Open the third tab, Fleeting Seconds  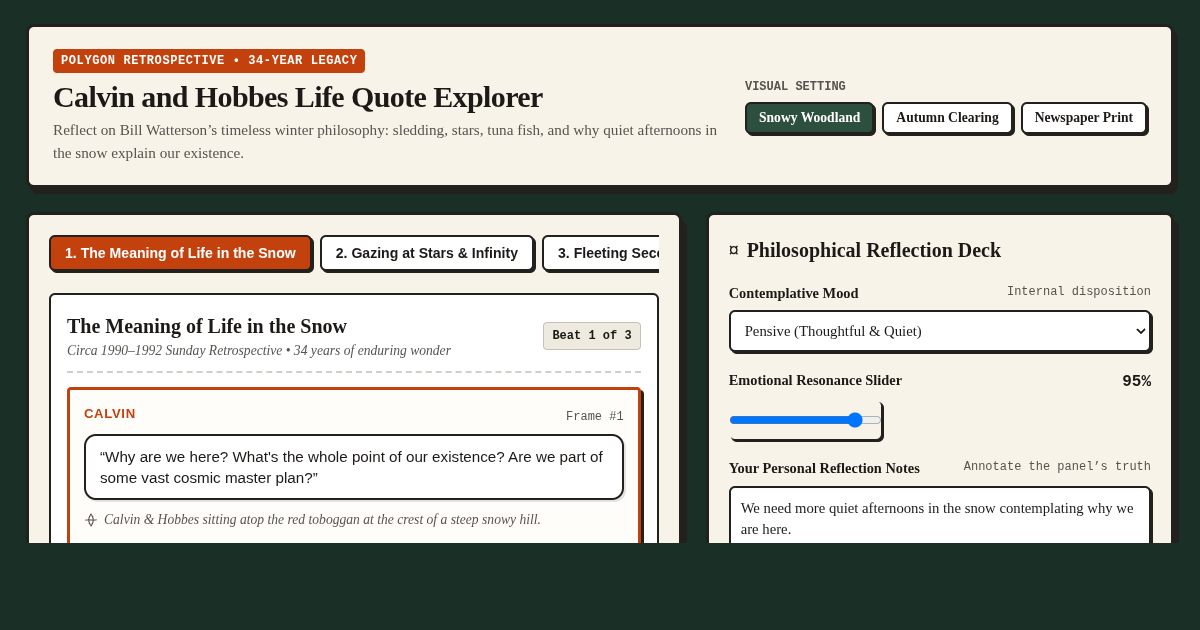pos(601,253)
